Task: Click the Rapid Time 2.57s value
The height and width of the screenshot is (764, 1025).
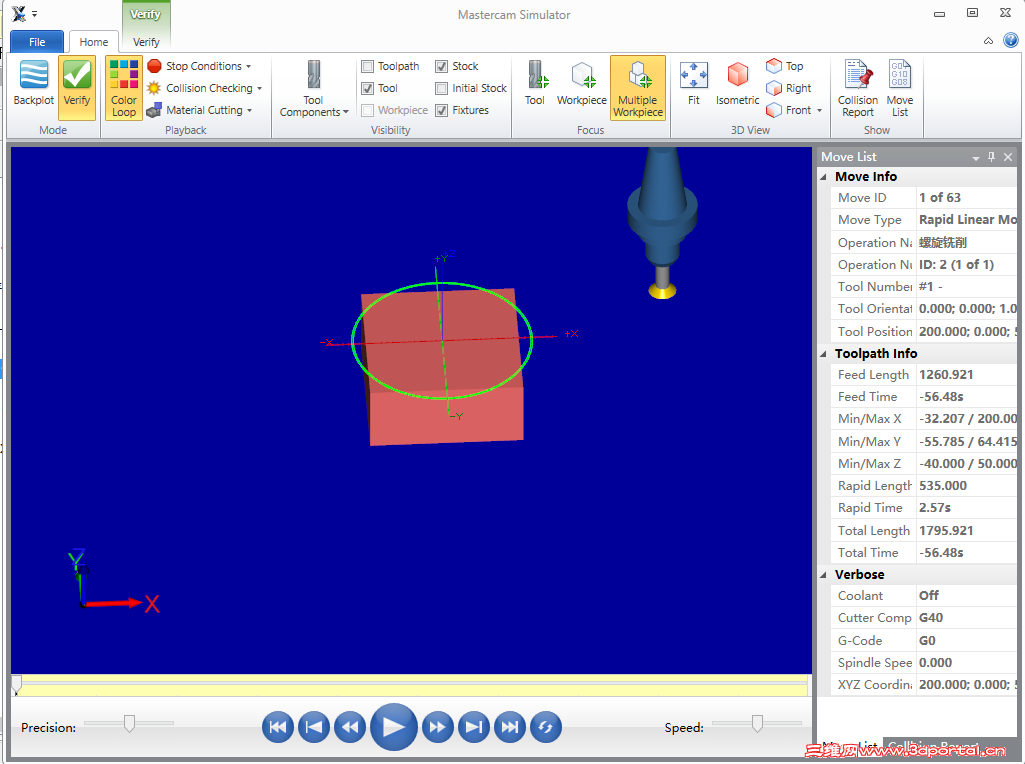Action: (935, 508)
